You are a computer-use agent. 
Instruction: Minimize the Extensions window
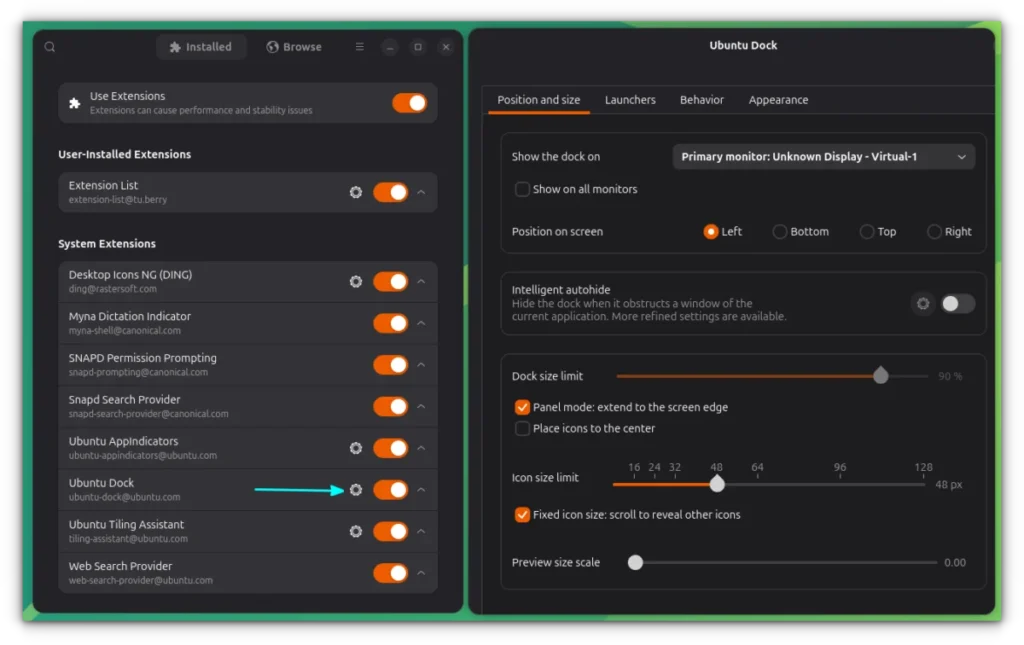[390, 47]
